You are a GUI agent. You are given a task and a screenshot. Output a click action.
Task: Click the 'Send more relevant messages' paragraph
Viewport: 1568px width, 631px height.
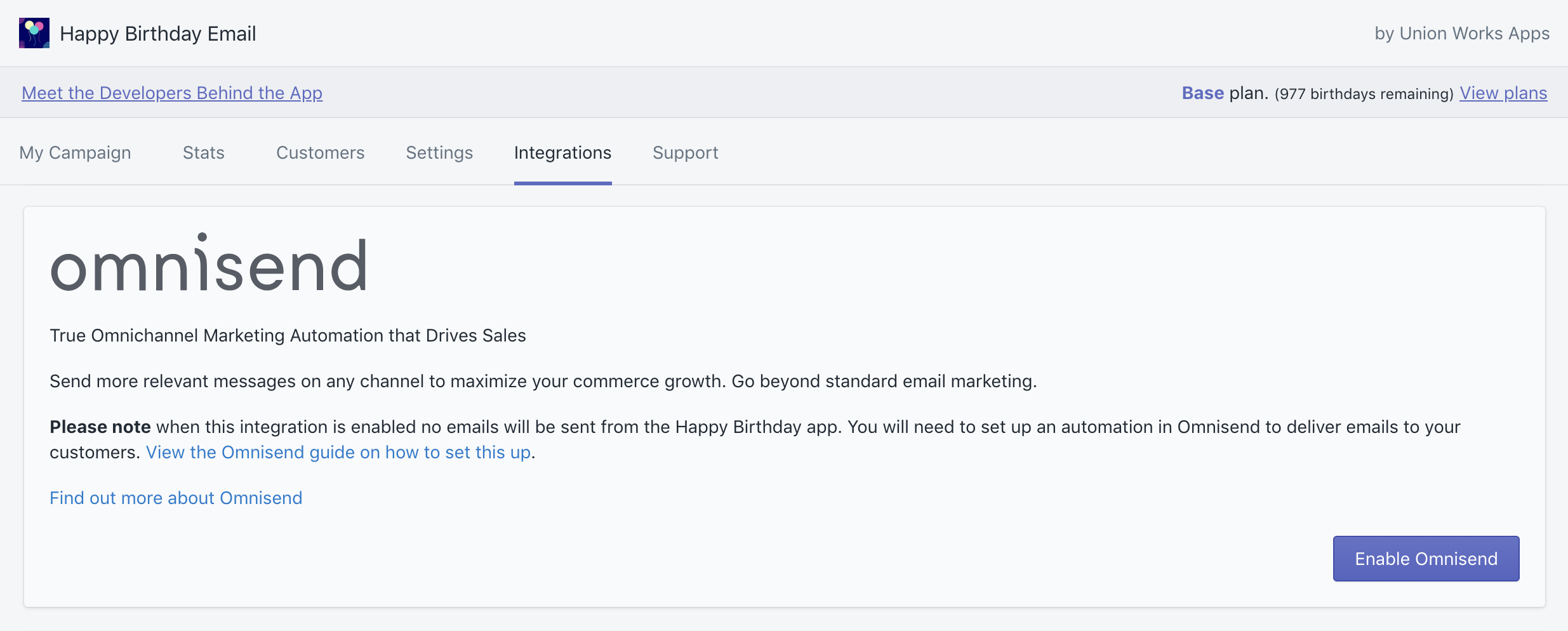point(543,382)
